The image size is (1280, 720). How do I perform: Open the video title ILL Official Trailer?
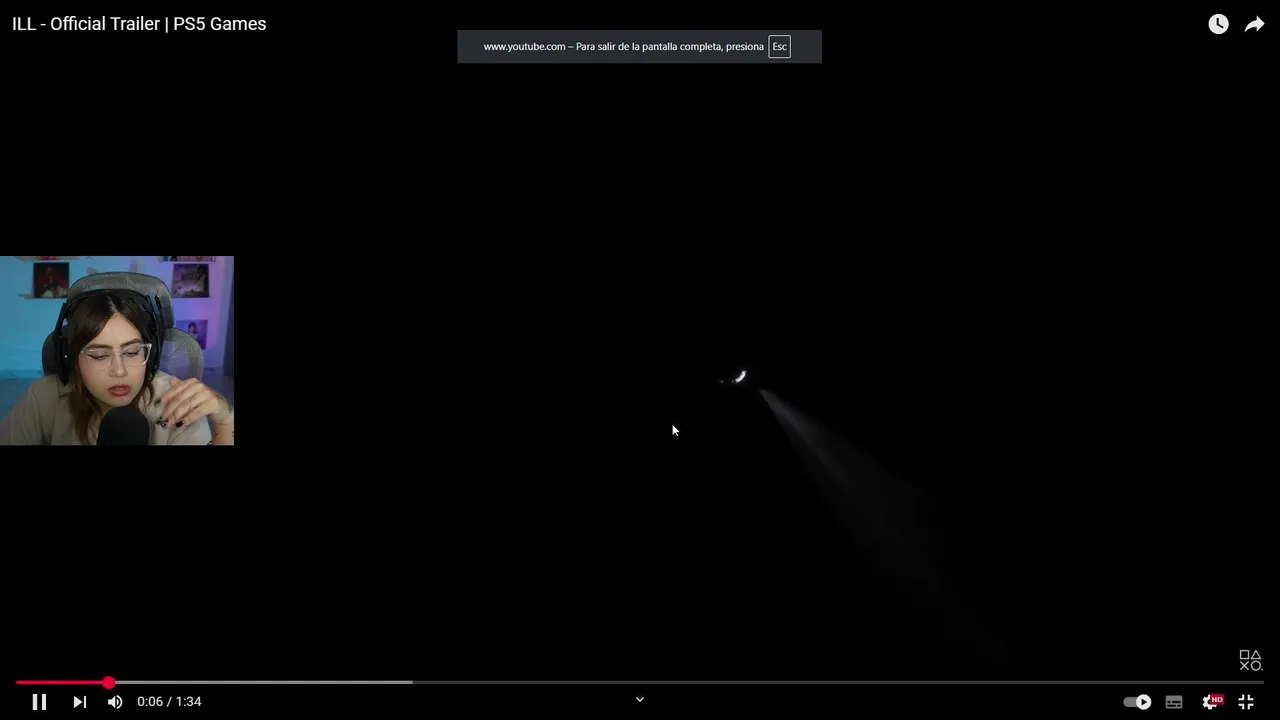coord(139,24)
